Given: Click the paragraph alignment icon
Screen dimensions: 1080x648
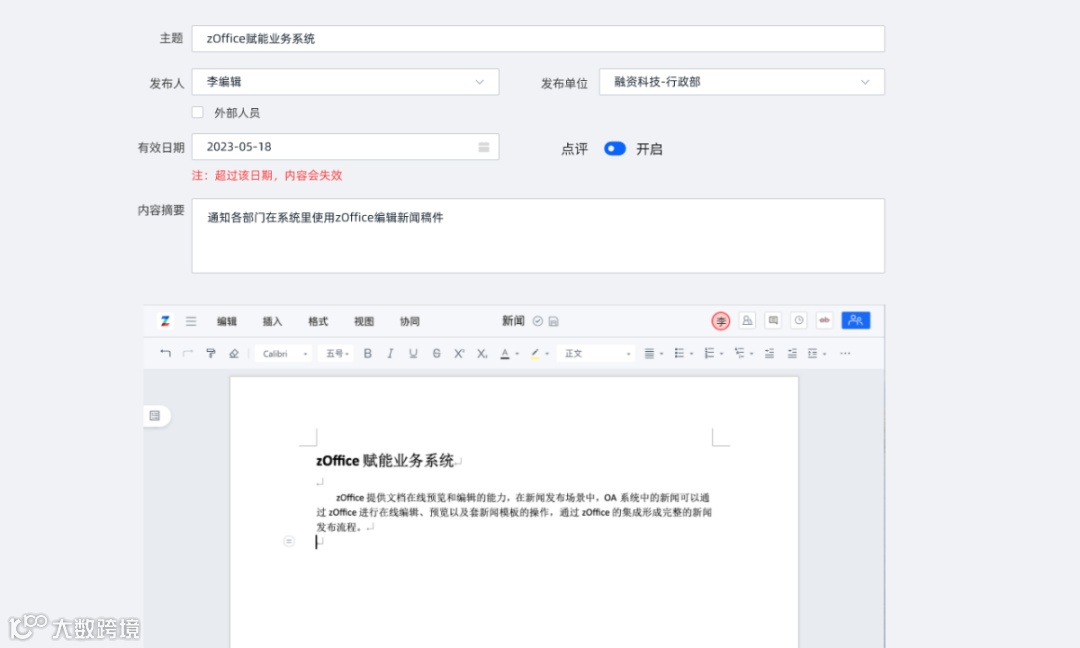Looking at the screenshot, I should tap(649, 353).
